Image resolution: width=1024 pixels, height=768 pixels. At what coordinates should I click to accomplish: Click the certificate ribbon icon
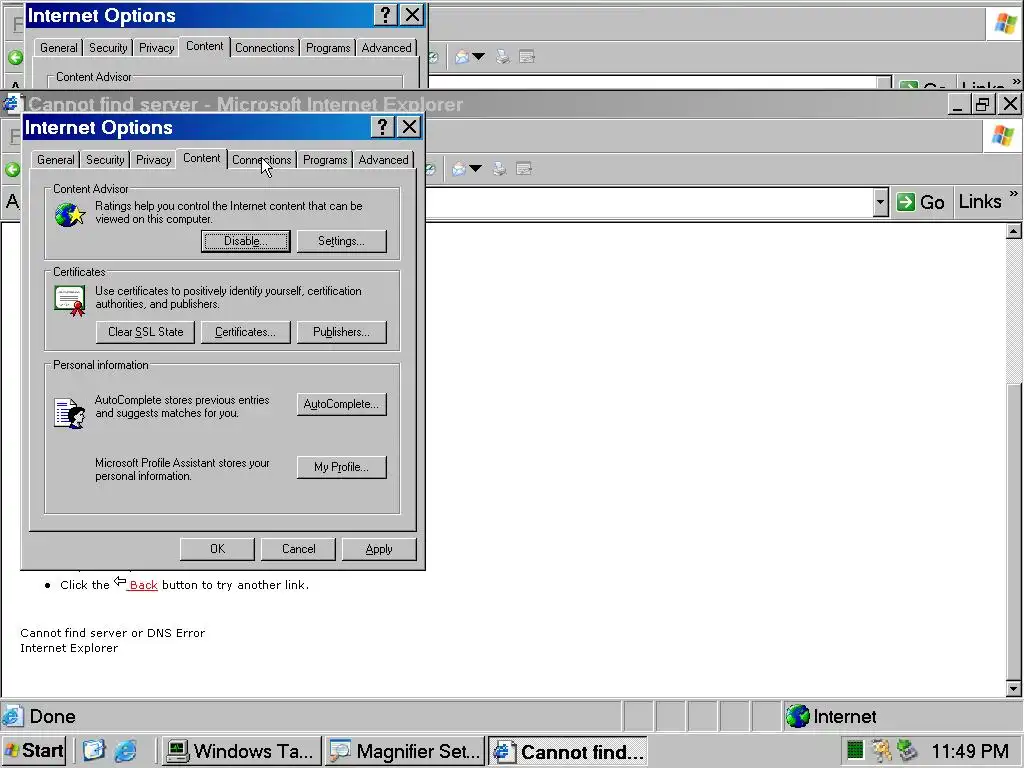pyautogui.click(x=70, y=301)
